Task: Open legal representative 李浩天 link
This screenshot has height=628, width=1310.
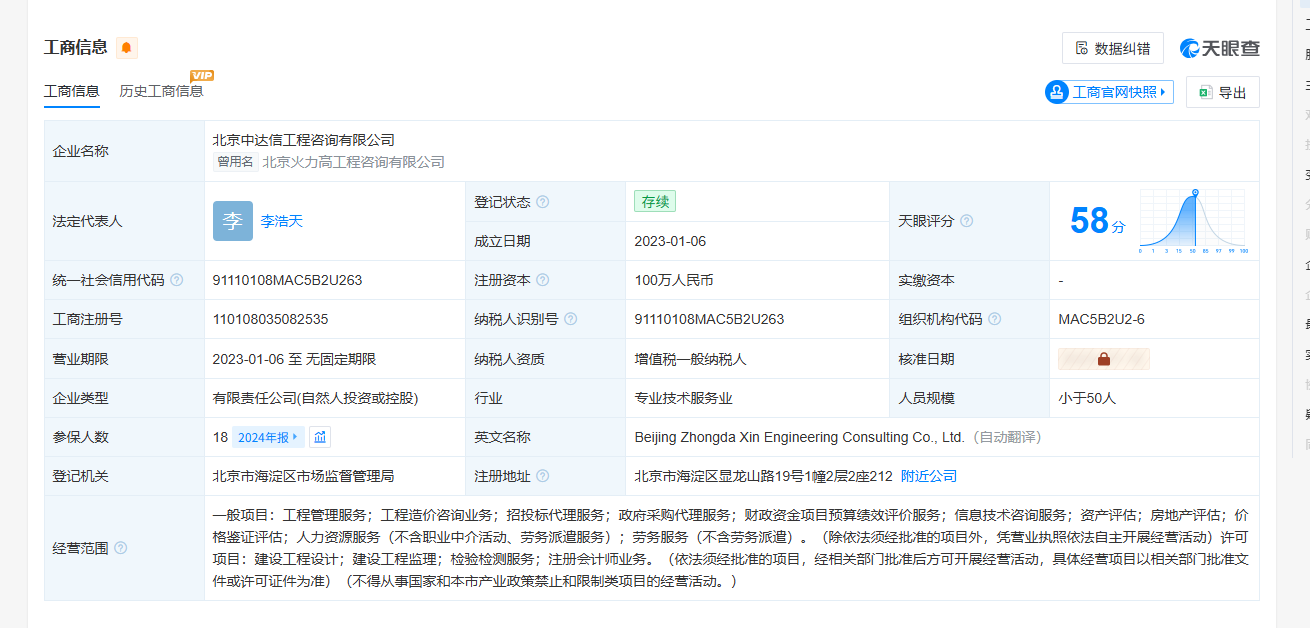Action: tap(281, 221)
